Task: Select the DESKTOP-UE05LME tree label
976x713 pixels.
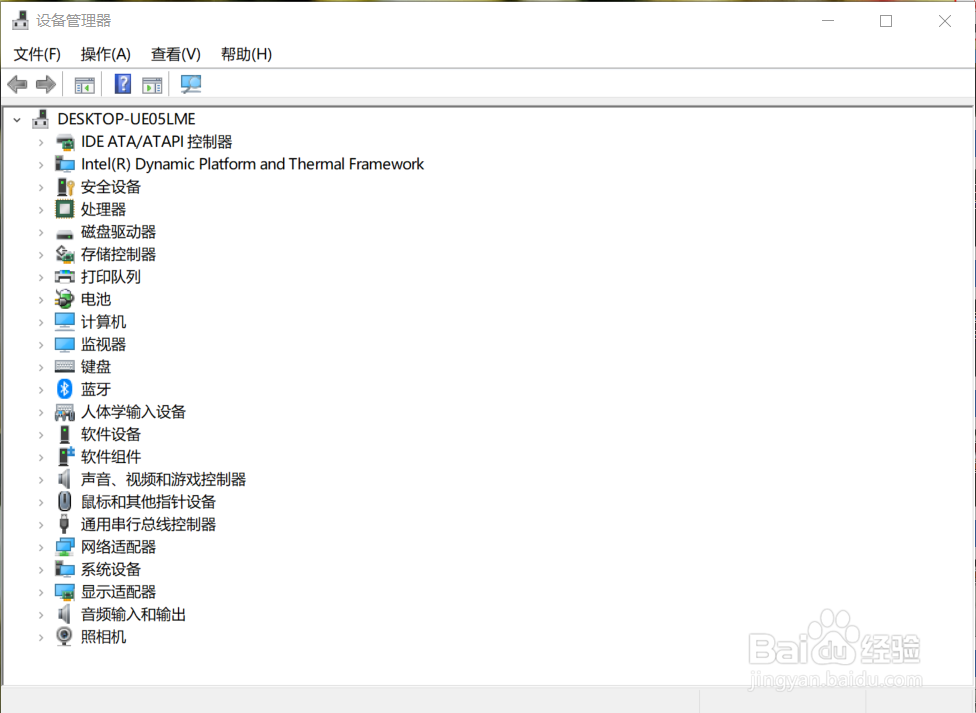Action: point(126,119)
